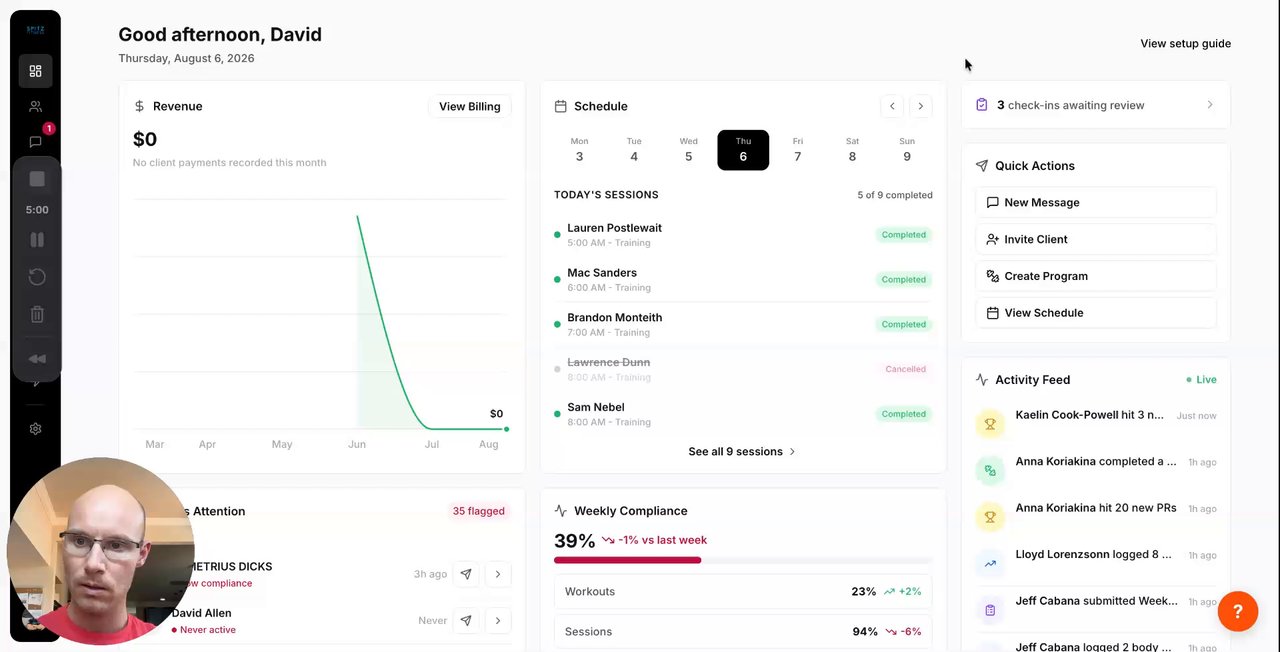This screenshot has height=652, width=1280.
Task: Click the Workouts 23% compliance row
Action: click(743, 592)
